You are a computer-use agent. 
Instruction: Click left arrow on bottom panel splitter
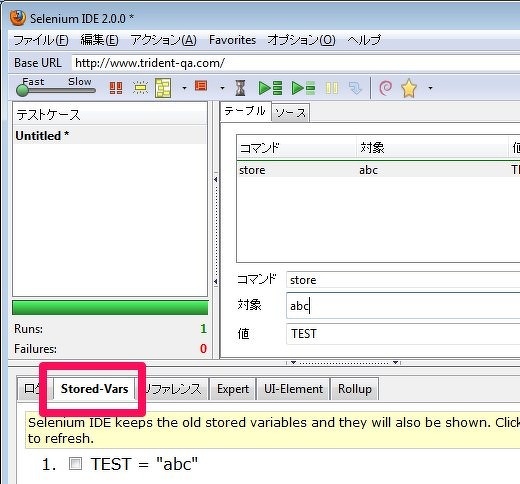coord(293,362)
